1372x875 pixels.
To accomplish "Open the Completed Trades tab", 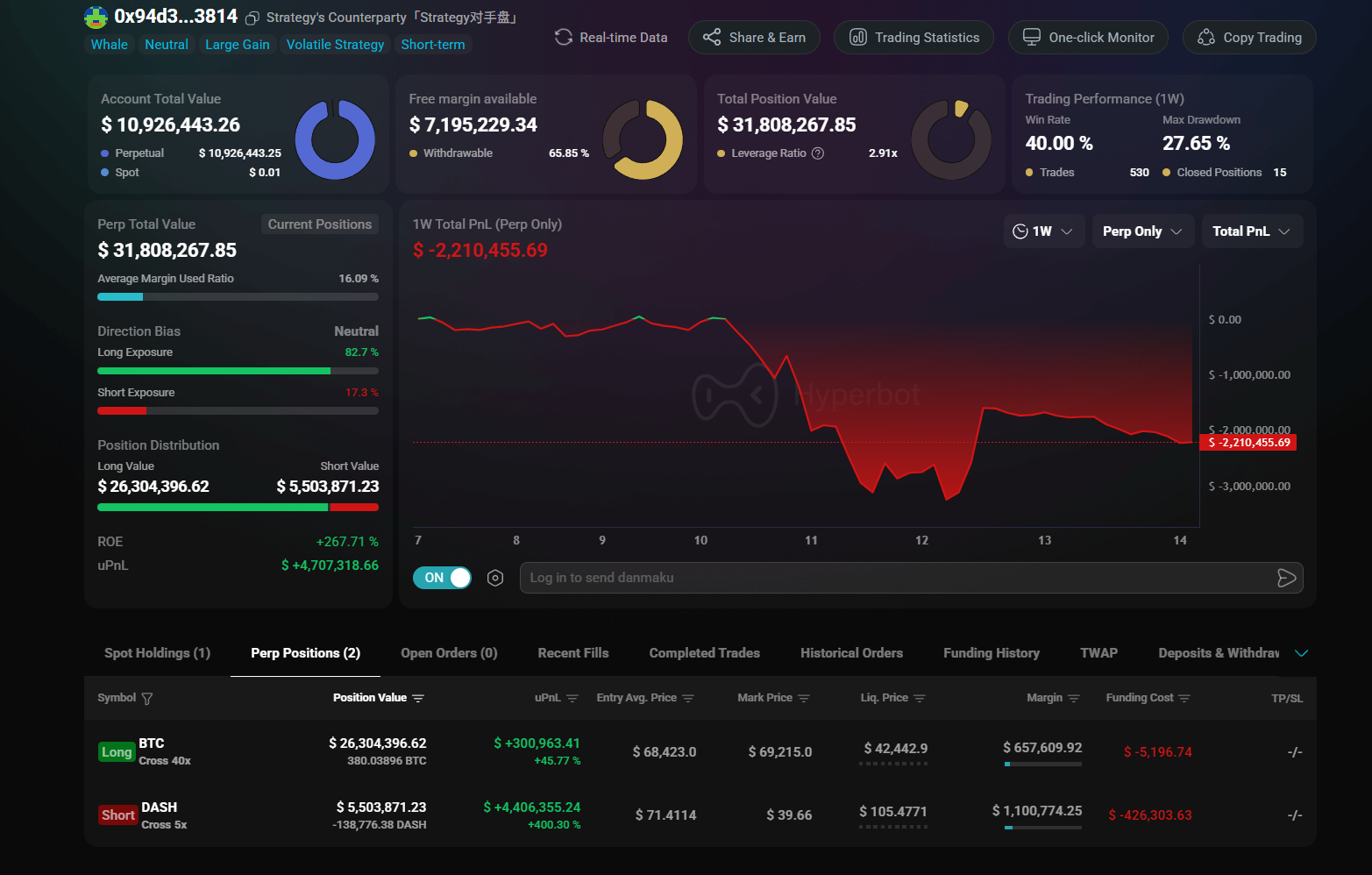I will [x=704, y=653].
